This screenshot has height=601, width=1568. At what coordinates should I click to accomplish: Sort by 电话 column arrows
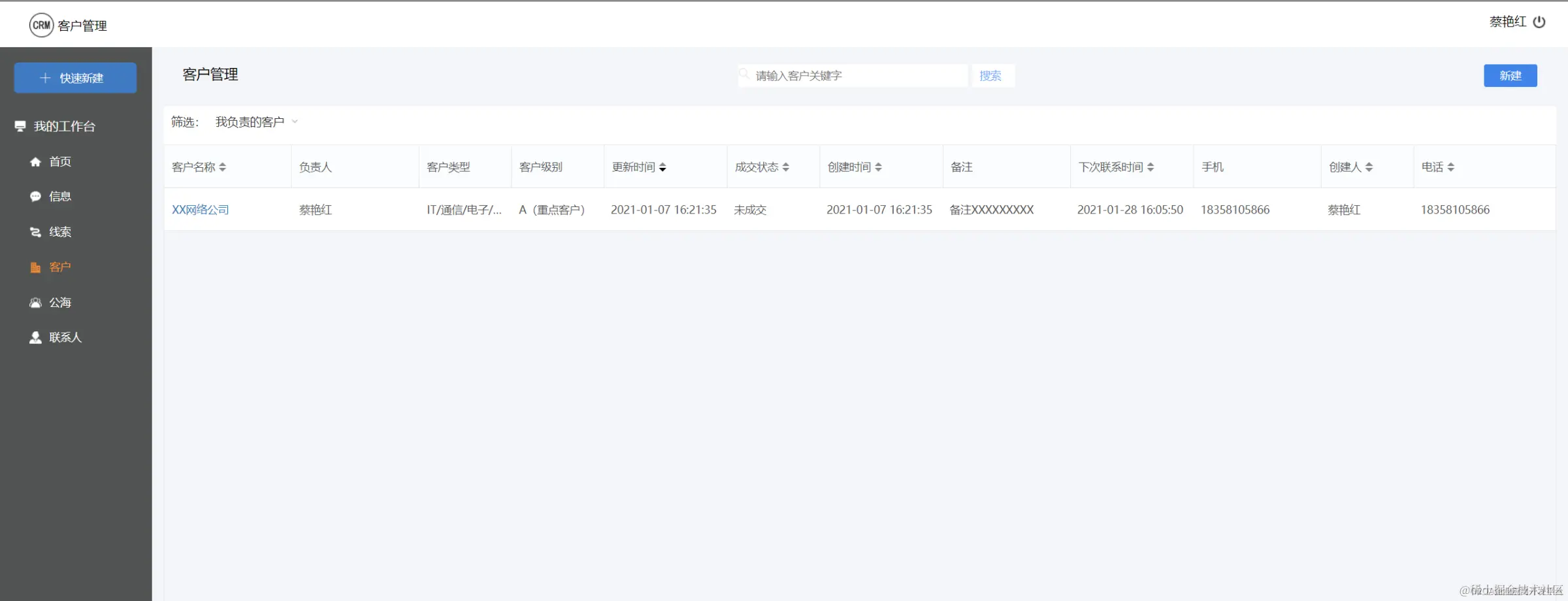point(1451,167)
